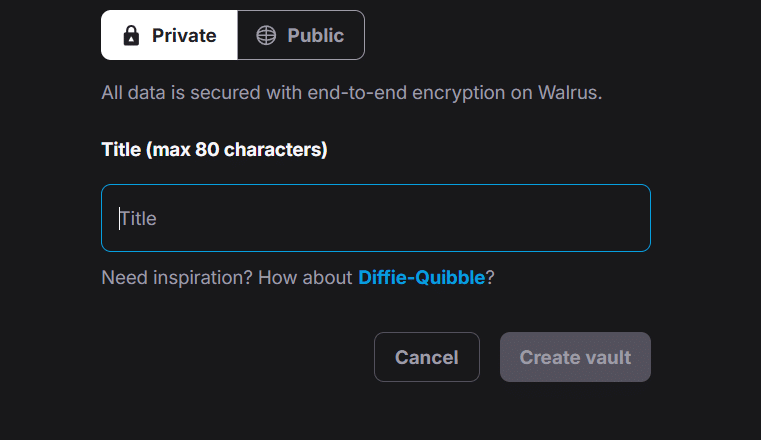Image resolution: width=761 pixels, height=440 pixels.
Task: Click the word 'Public' in the visibility switch
Action: (315, 35)
